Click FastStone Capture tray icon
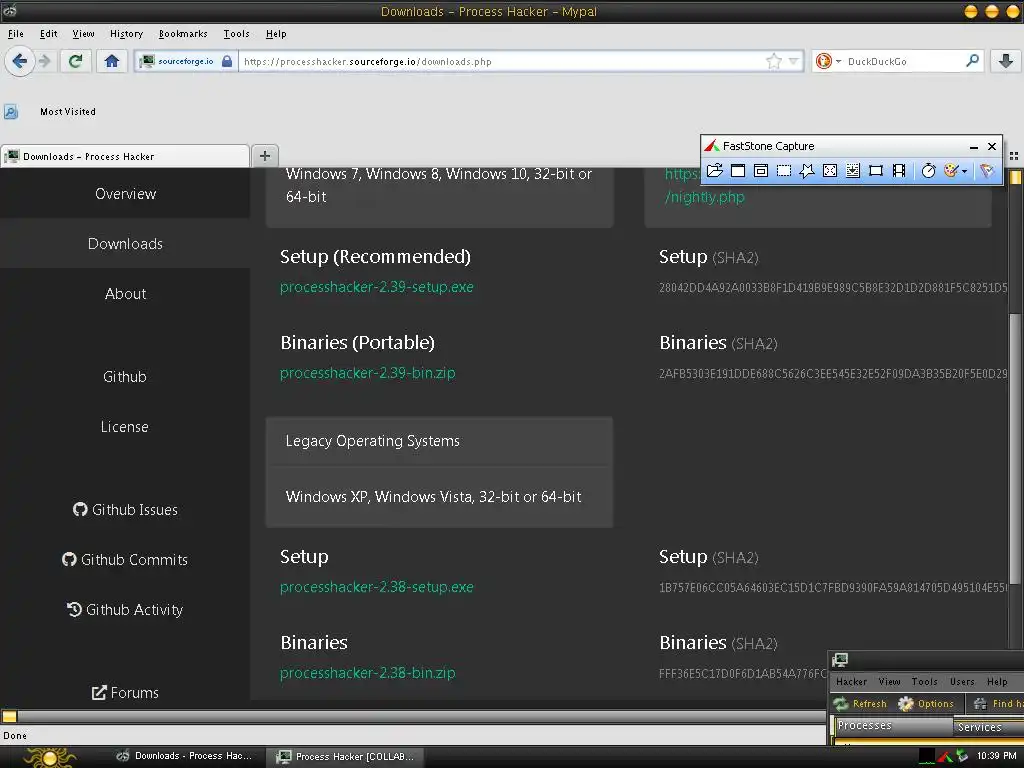This screenshot has height=768, width=1024. [x=945, y=756]
